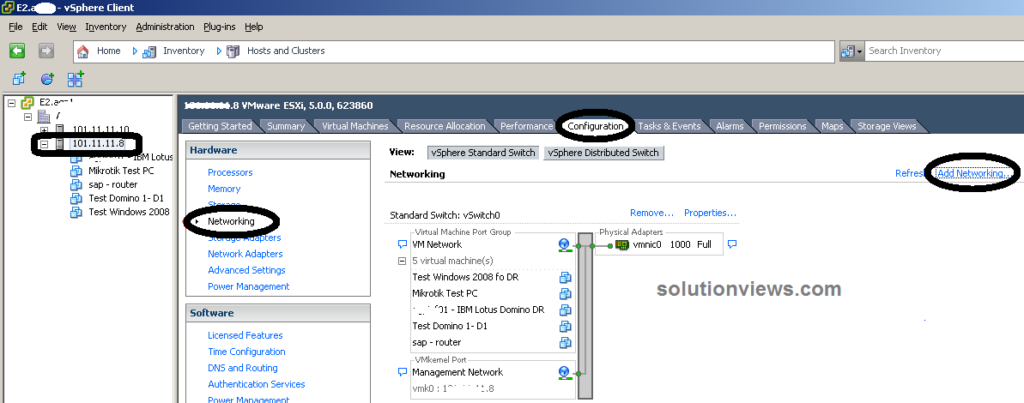The height and width of the screenshot is (403, 1024).
Task: Click sap - router VM icon in tree
Action: [76, 184]
